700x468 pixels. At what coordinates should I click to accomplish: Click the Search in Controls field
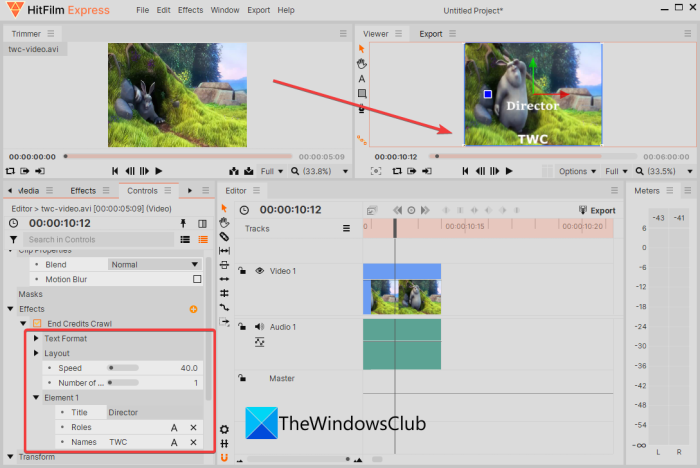(98, 240)
